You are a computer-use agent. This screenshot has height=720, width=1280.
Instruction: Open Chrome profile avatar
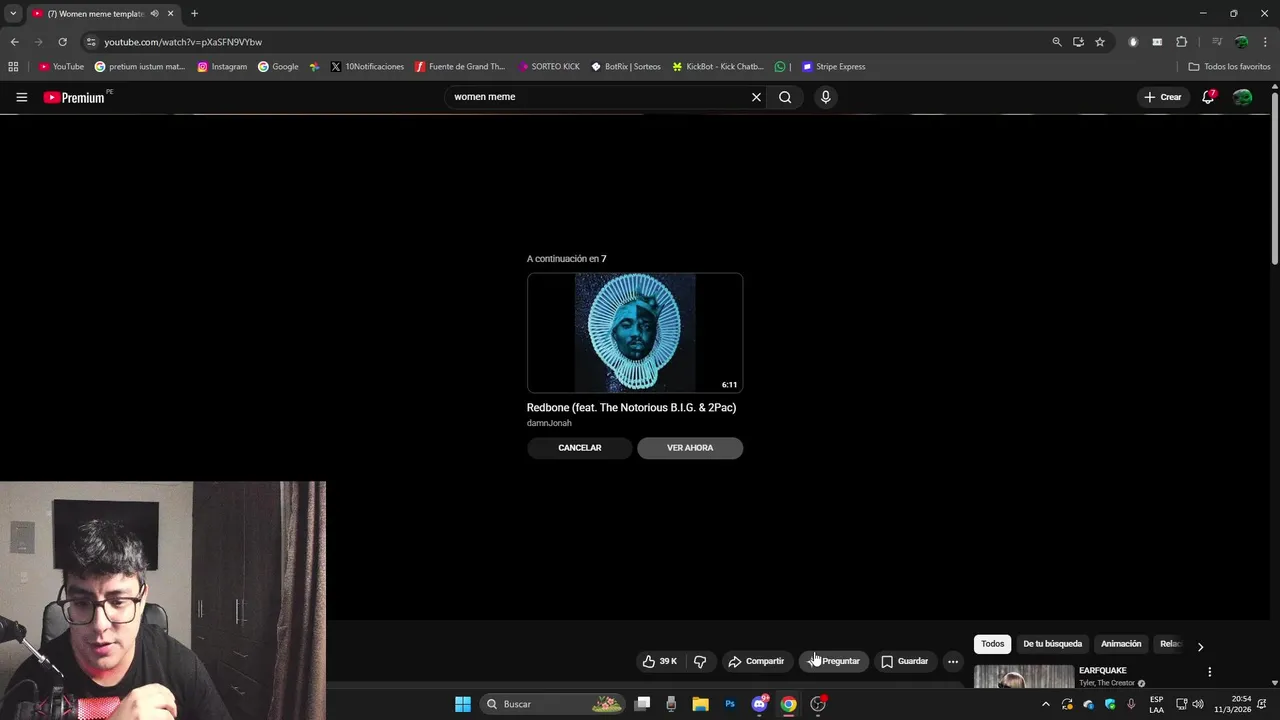click(x=1241, y=42)
